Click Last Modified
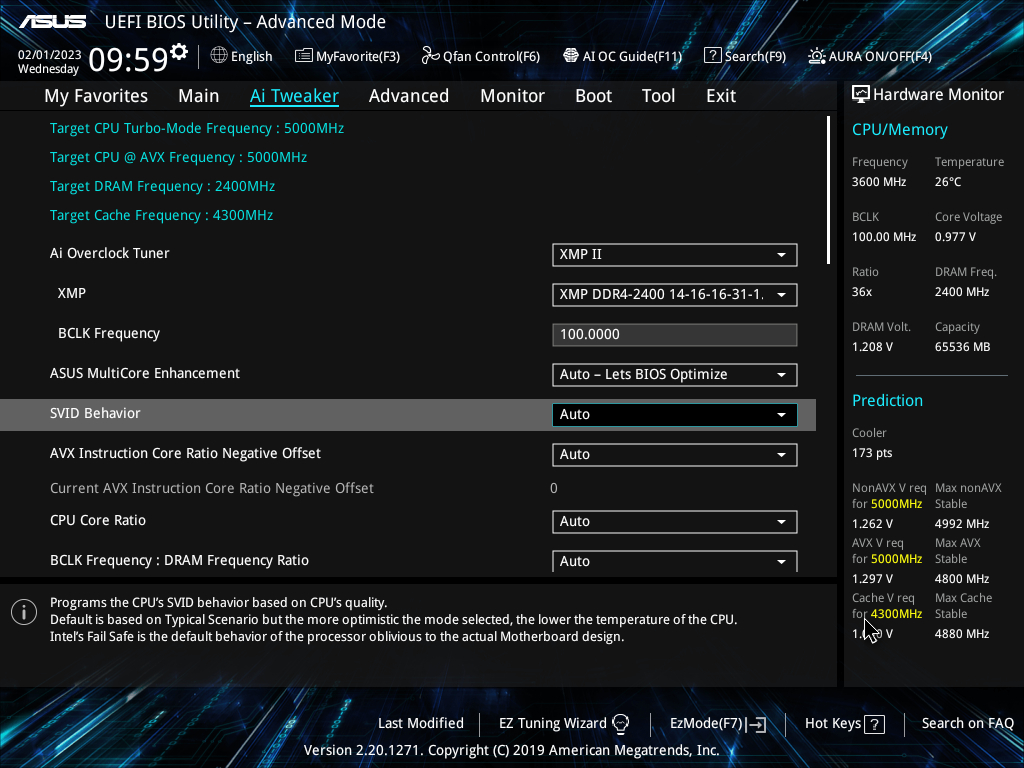The width and height of the screenshot is (1024, 768). (421, 724)
